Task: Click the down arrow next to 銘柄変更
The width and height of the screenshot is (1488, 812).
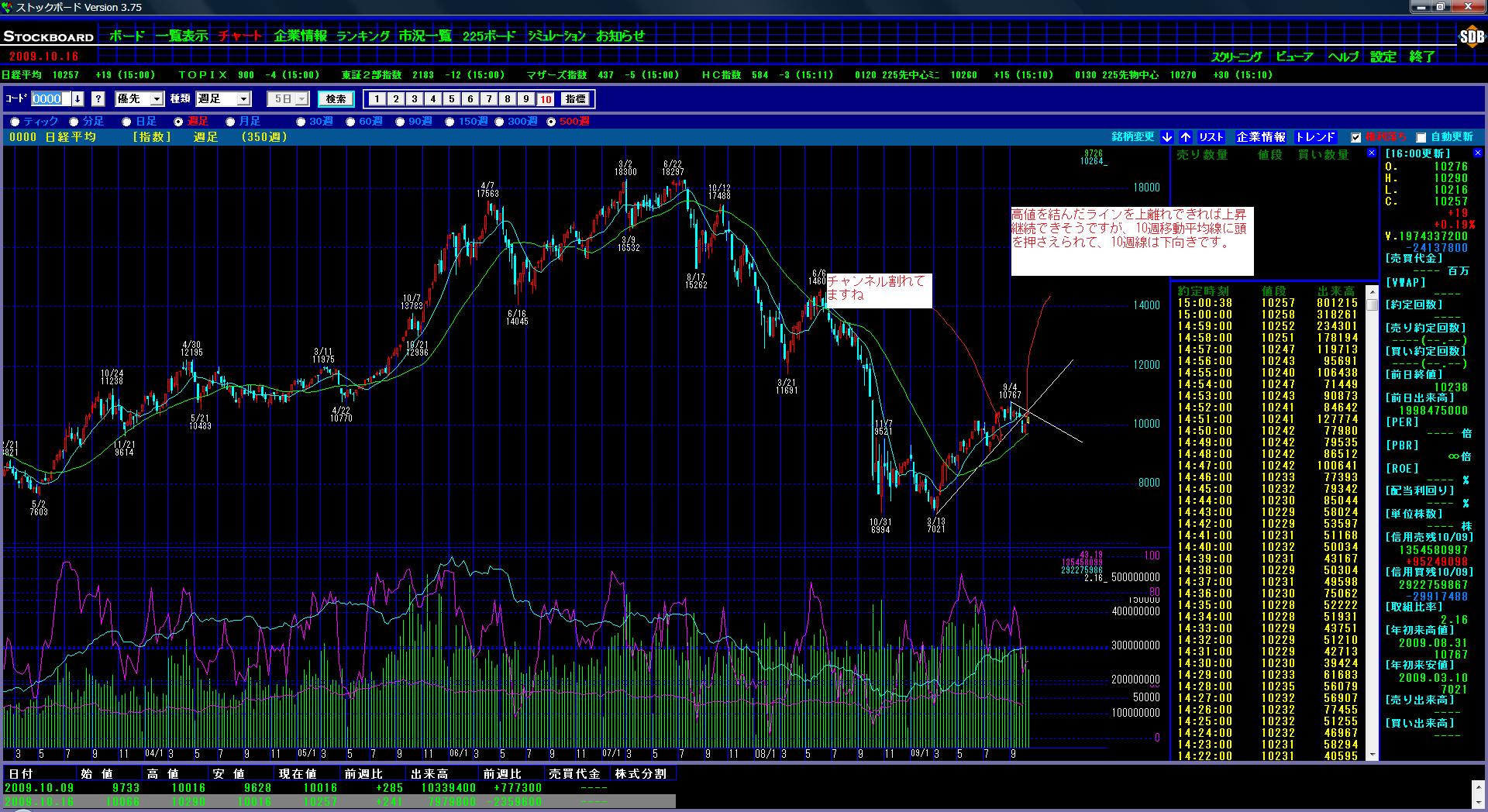Action: tap(1167, 137)
